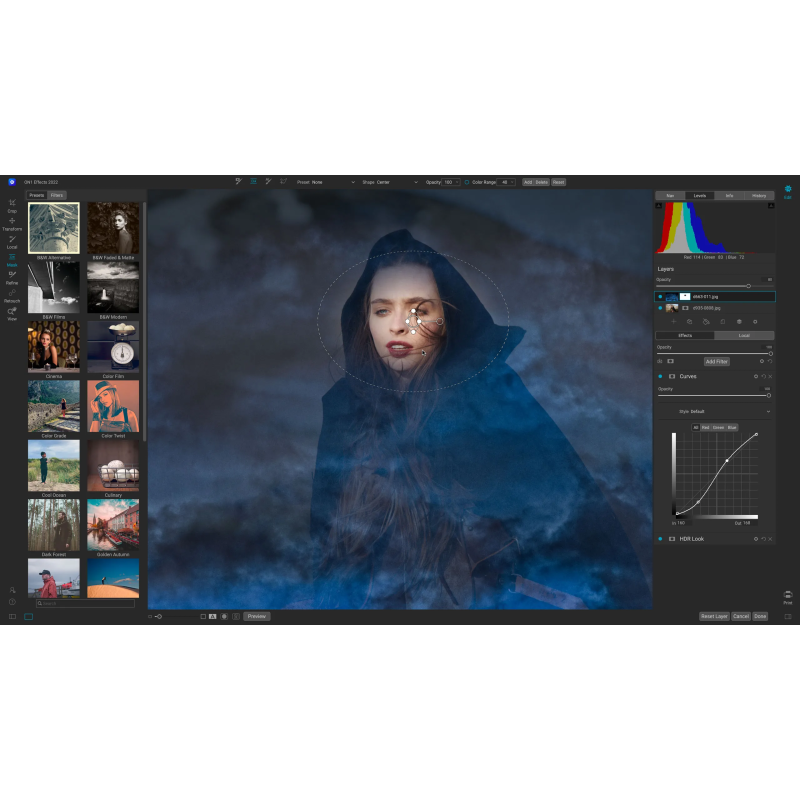800x800 pixels.
Task: Switch to the History tab
Action: [759, 195]
